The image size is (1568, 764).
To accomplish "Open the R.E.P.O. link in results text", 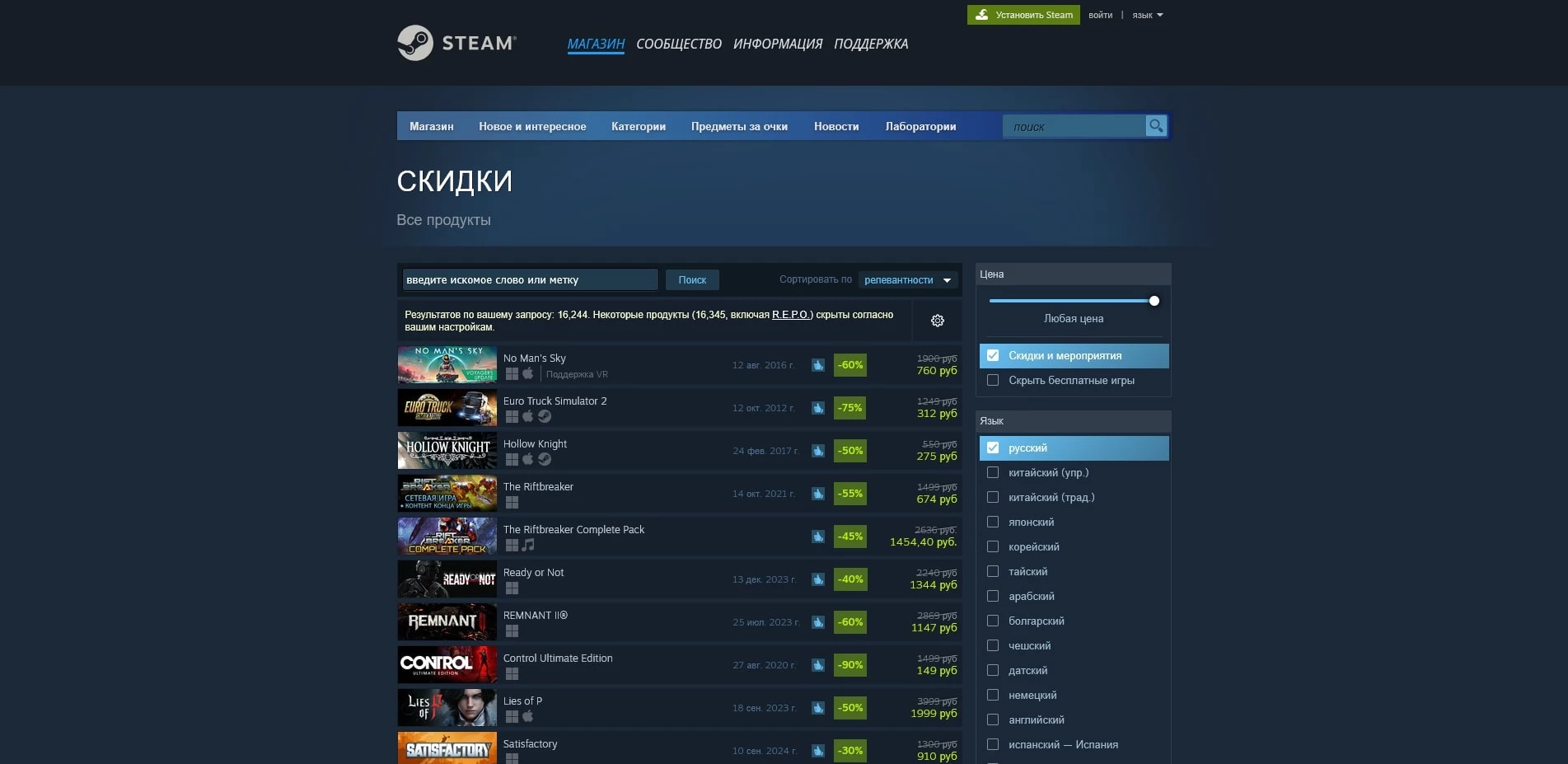I will point(790,314).
